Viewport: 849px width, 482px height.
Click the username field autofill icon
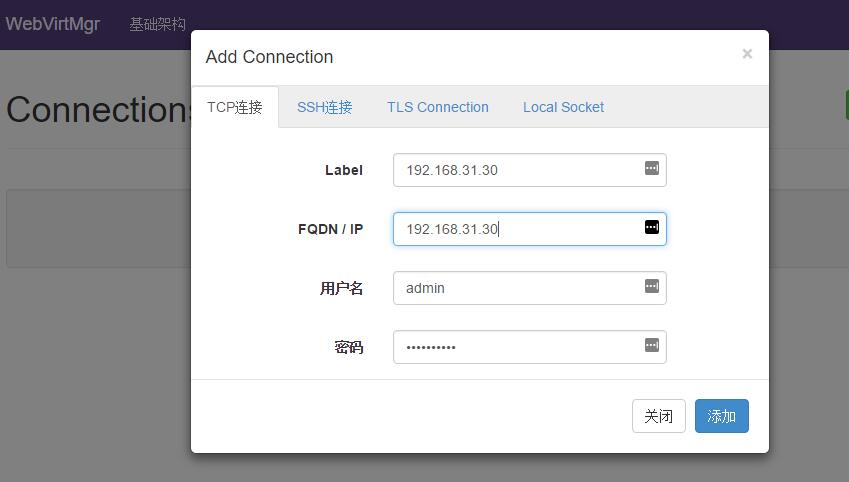click(x=652, y=287)
